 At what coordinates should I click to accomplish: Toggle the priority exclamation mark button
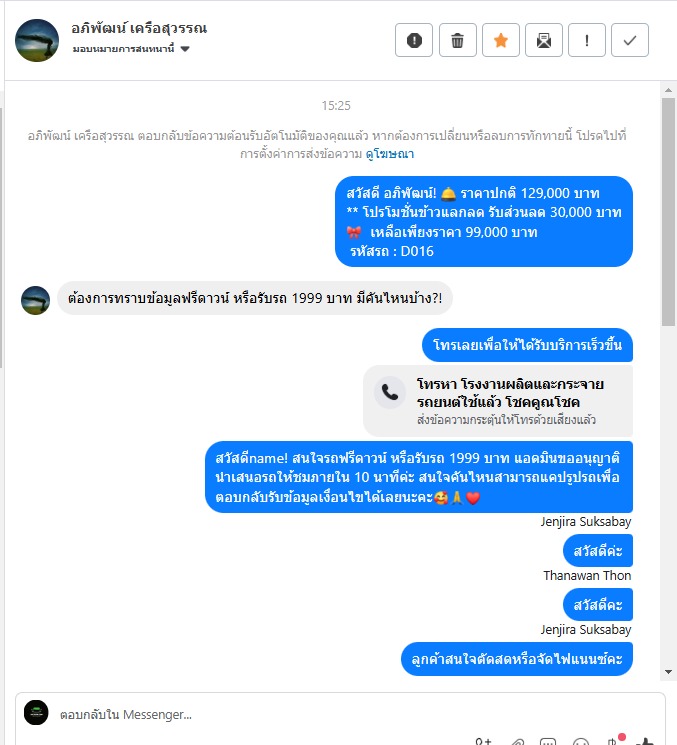(x=587, y=40)
